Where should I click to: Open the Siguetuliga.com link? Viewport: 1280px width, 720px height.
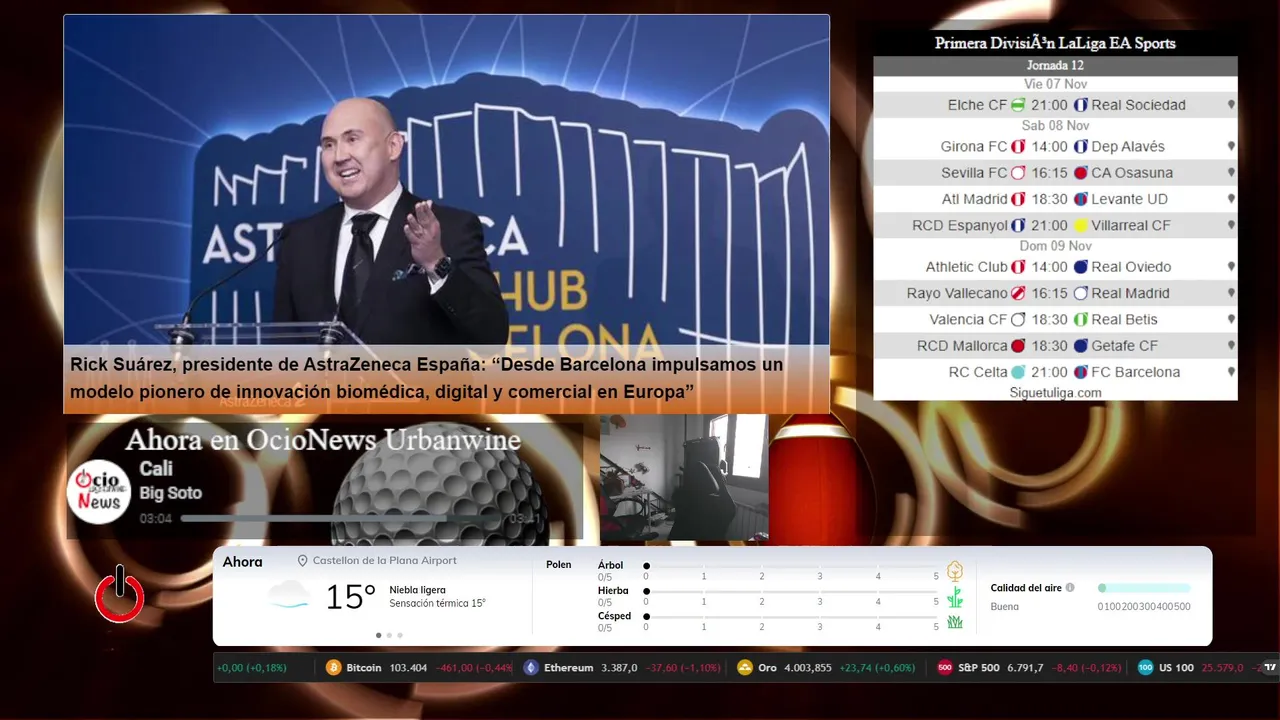click(1055, 393)
